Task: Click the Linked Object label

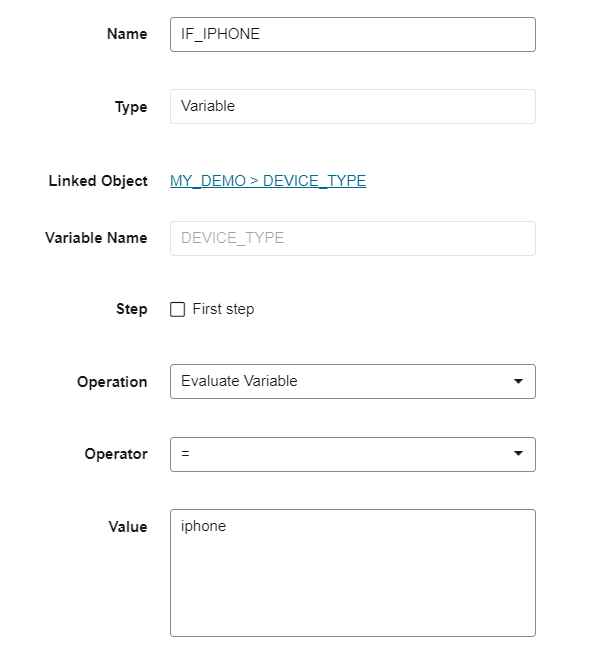Action: click(x=98, y=181)
